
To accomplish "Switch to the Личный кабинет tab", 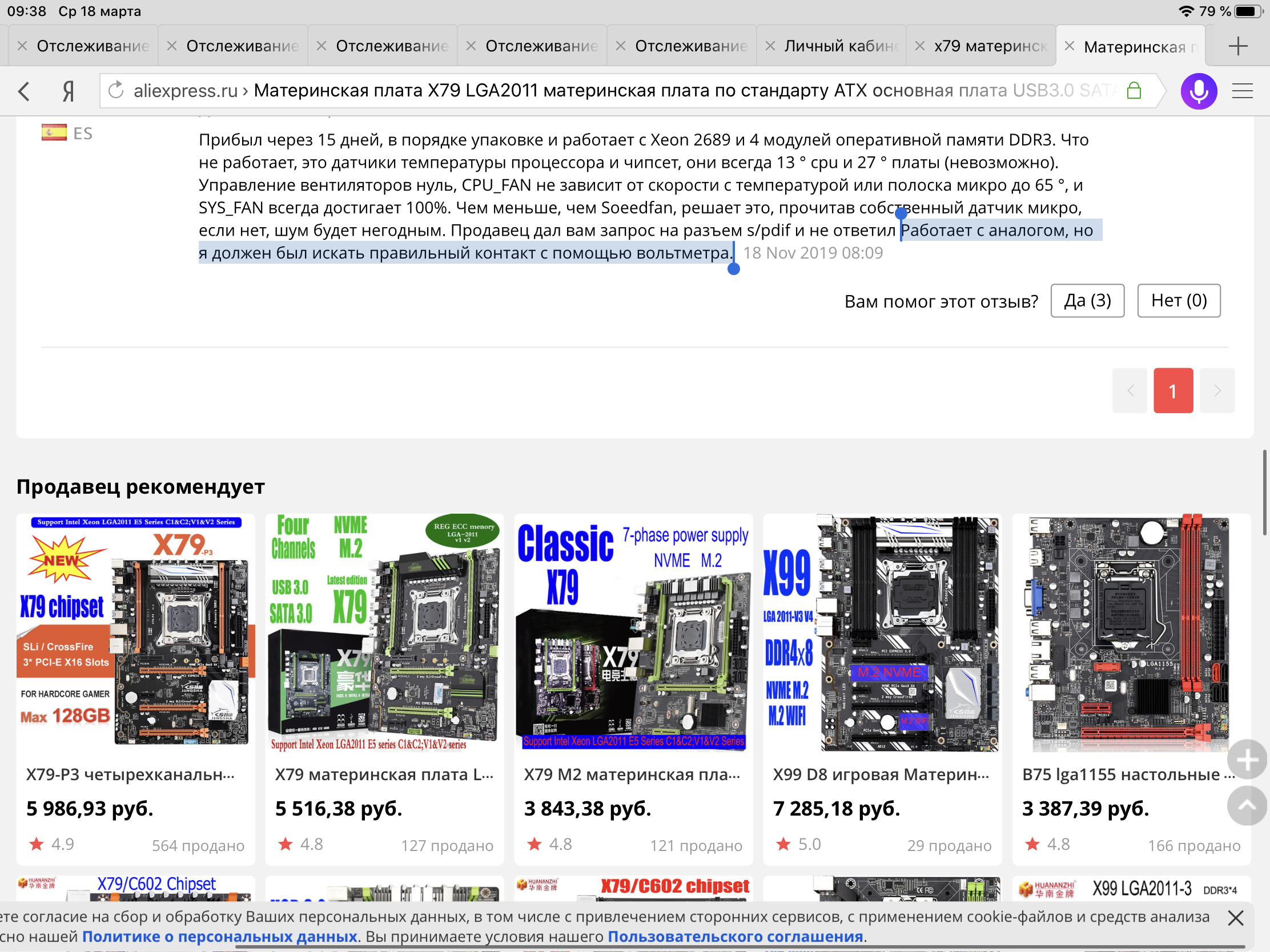I will 841,46.
